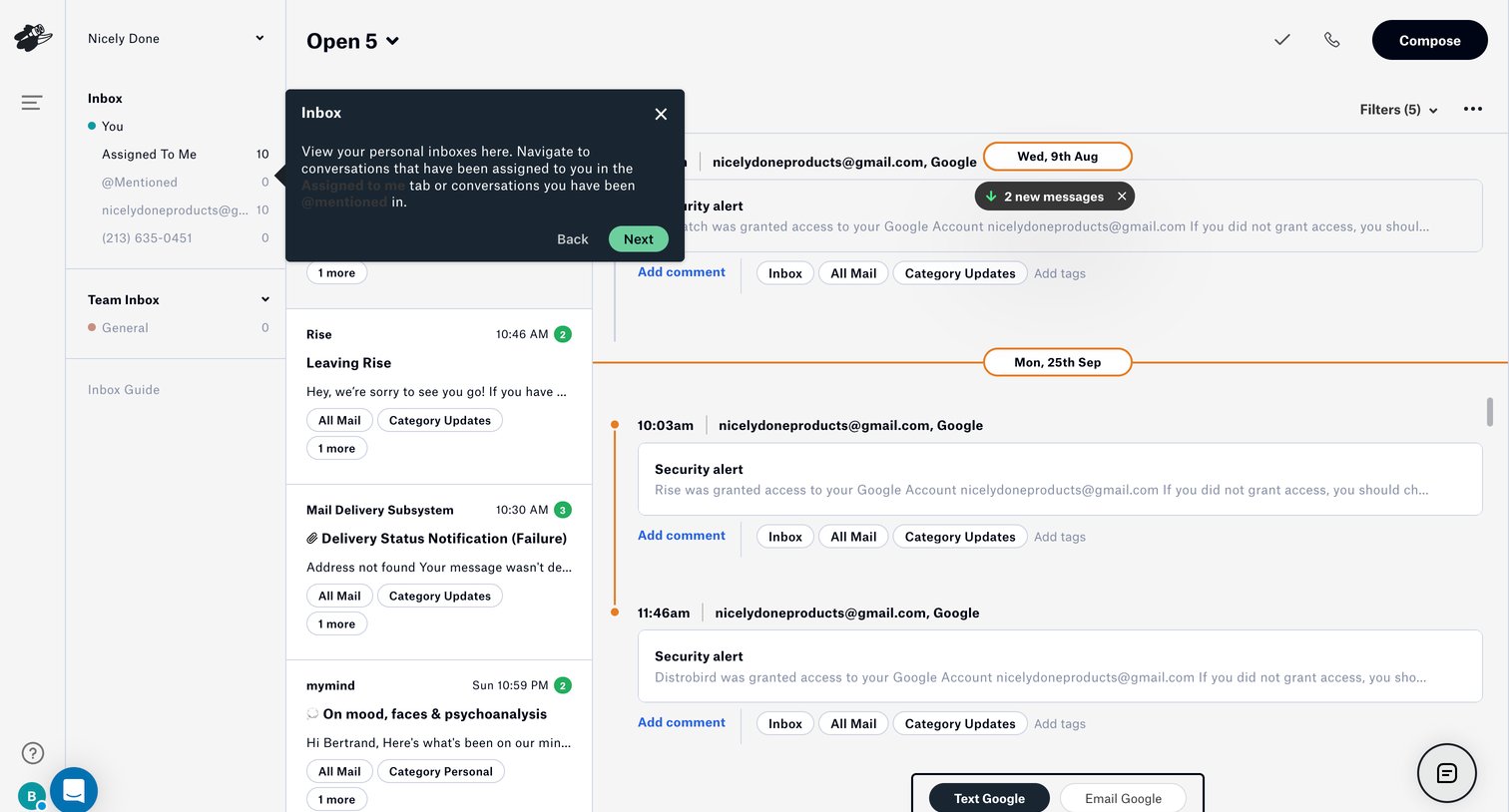The image size is (1509, 812).
Task: Open the Leaving Rise conversation
Action: coord(439,396)
